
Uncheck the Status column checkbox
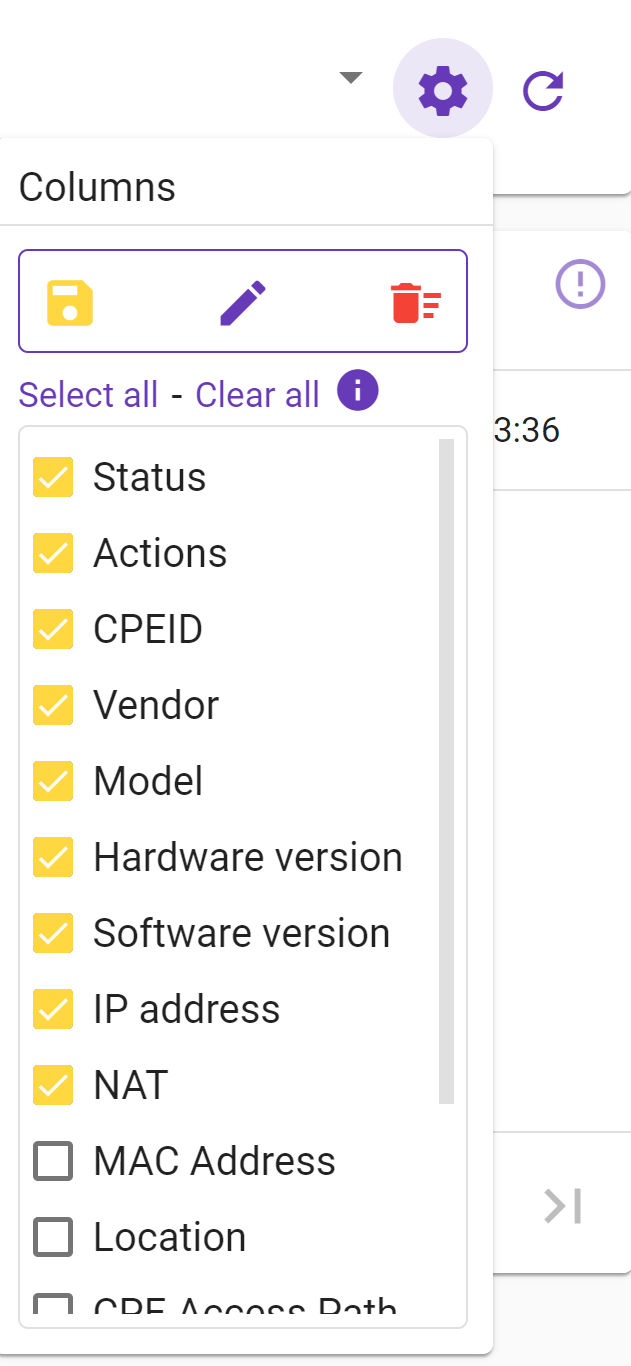pos(53,477)
